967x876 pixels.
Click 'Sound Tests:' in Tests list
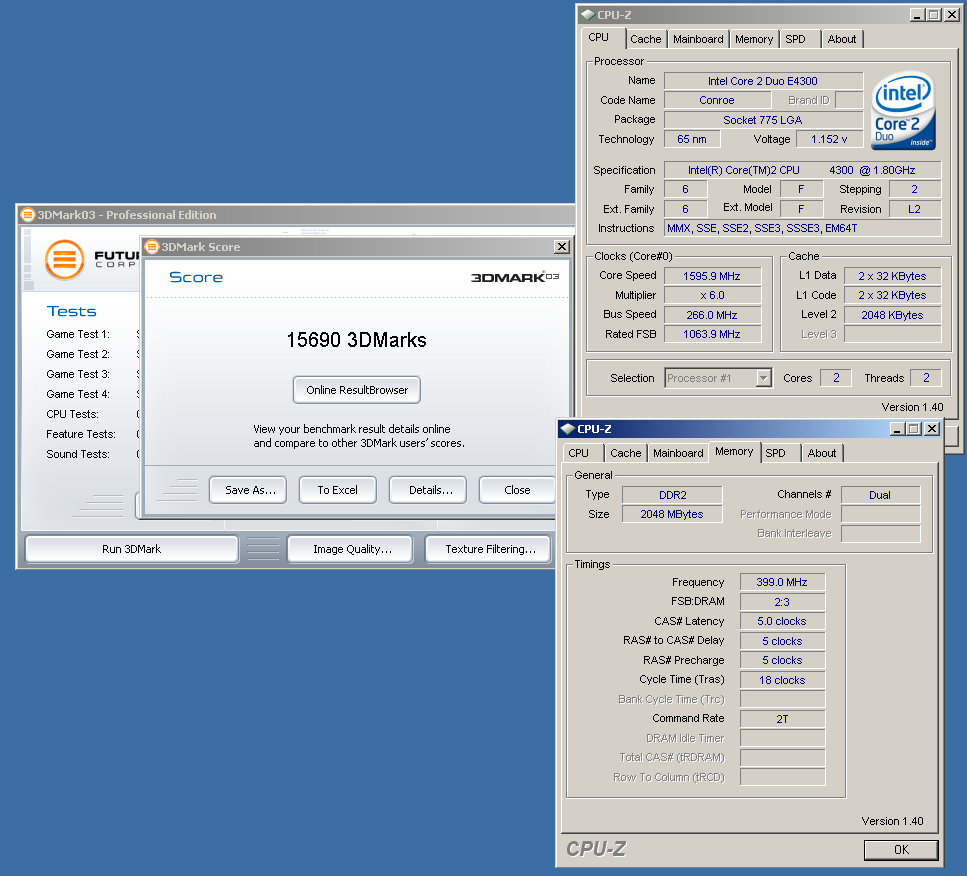tap(78, 454)
